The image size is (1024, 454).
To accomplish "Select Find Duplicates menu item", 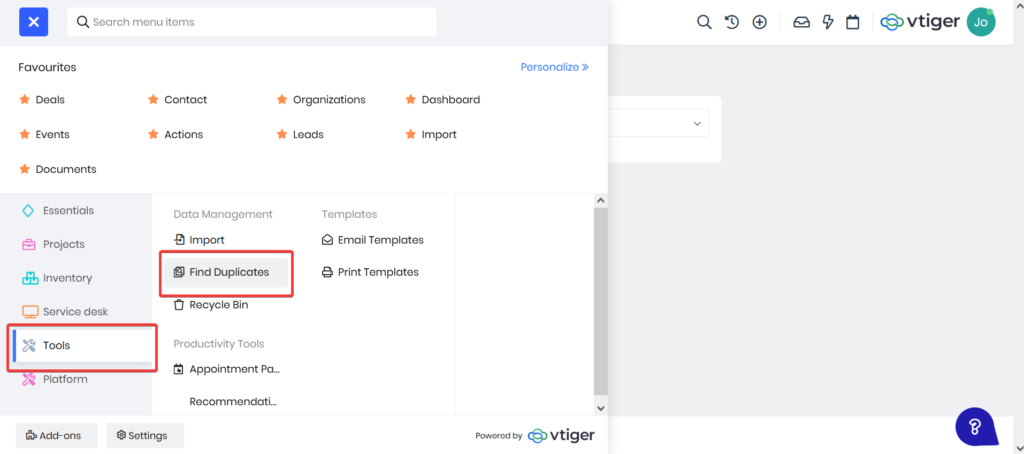I will 228,272.
